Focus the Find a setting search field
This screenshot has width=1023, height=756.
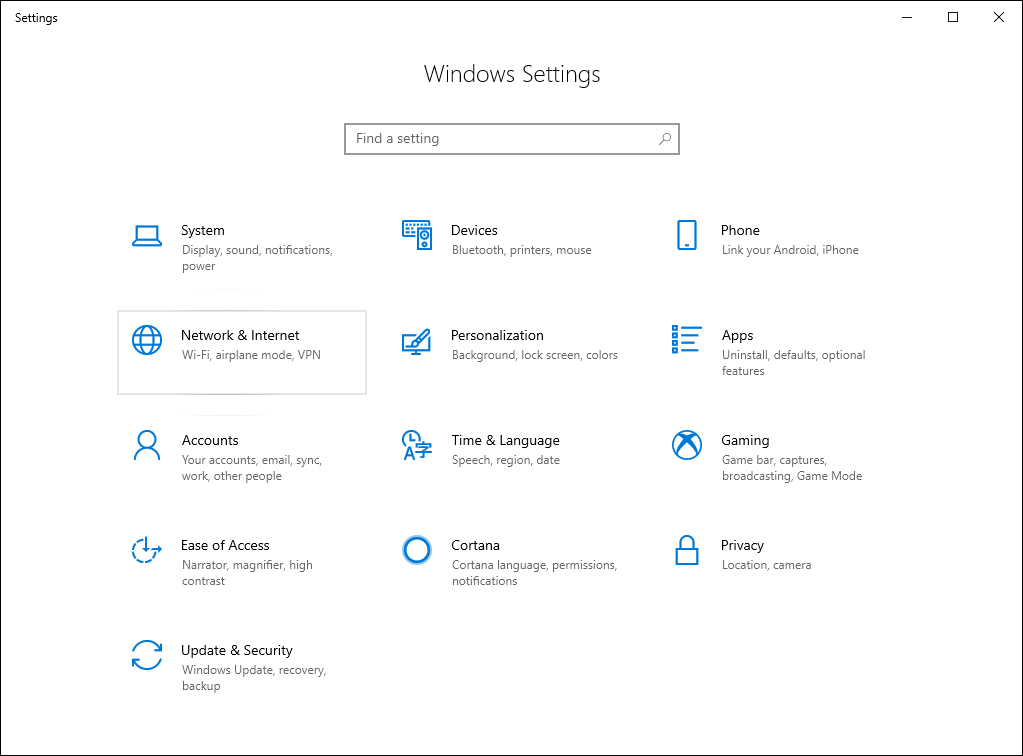pyautogui.click(x=500, y=139)
